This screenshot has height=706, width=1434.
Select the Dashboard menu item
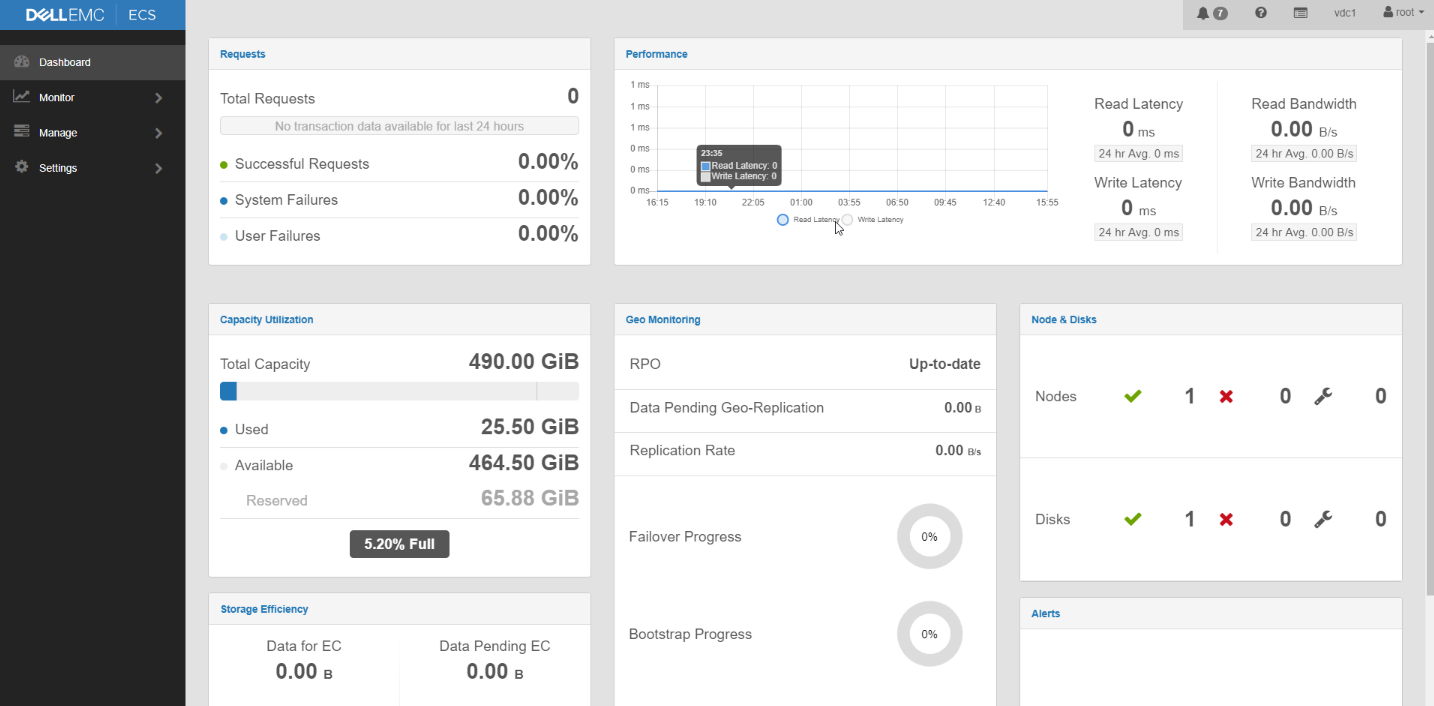coord(92,62)
